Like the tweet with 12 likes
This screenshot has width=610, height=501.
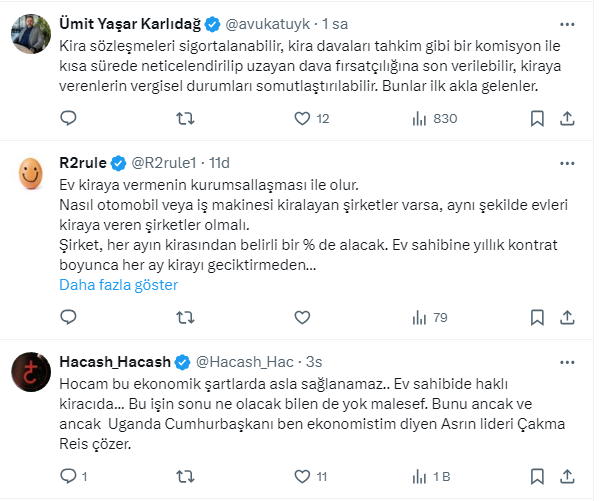[x=303, y=119]
